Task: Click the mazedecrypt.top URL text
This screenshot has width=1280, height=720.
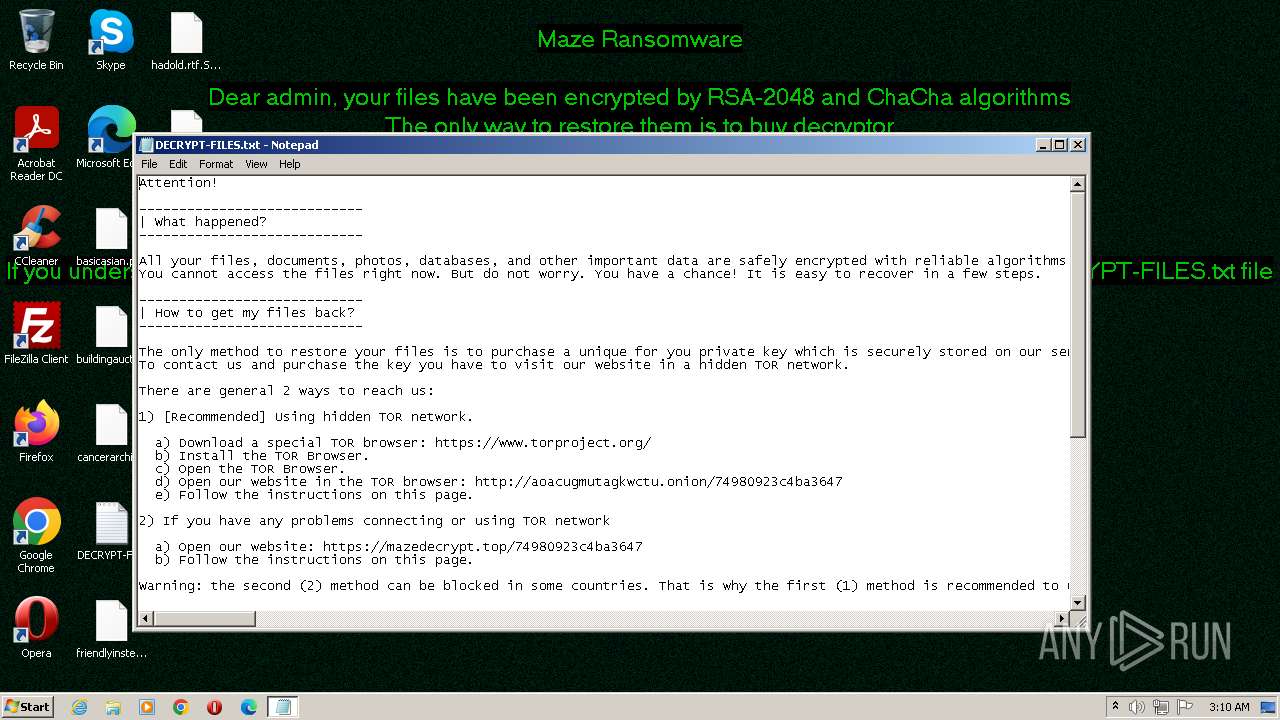Action: point(483,547)
